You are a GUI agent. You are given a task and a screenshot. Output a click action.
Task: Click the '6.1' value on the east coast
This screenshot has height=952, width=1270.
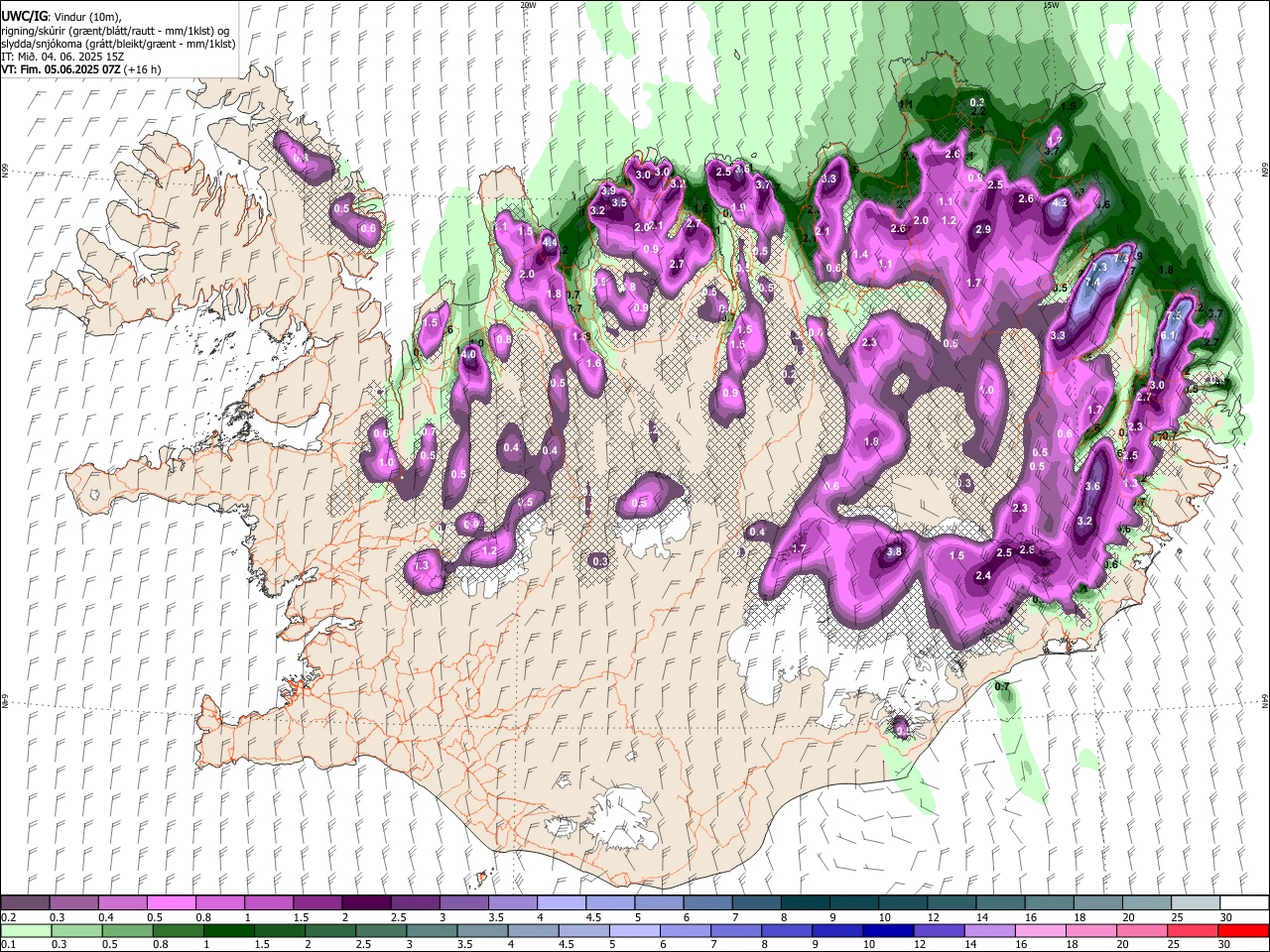tap(1169, 336)
